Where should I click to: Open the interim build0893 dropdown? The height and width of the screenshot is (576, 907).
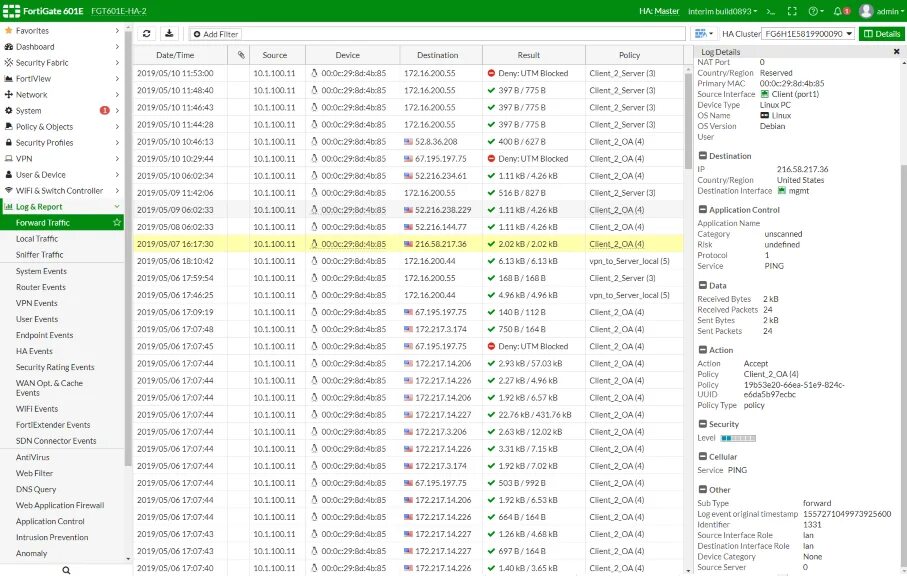coord(722,11)
